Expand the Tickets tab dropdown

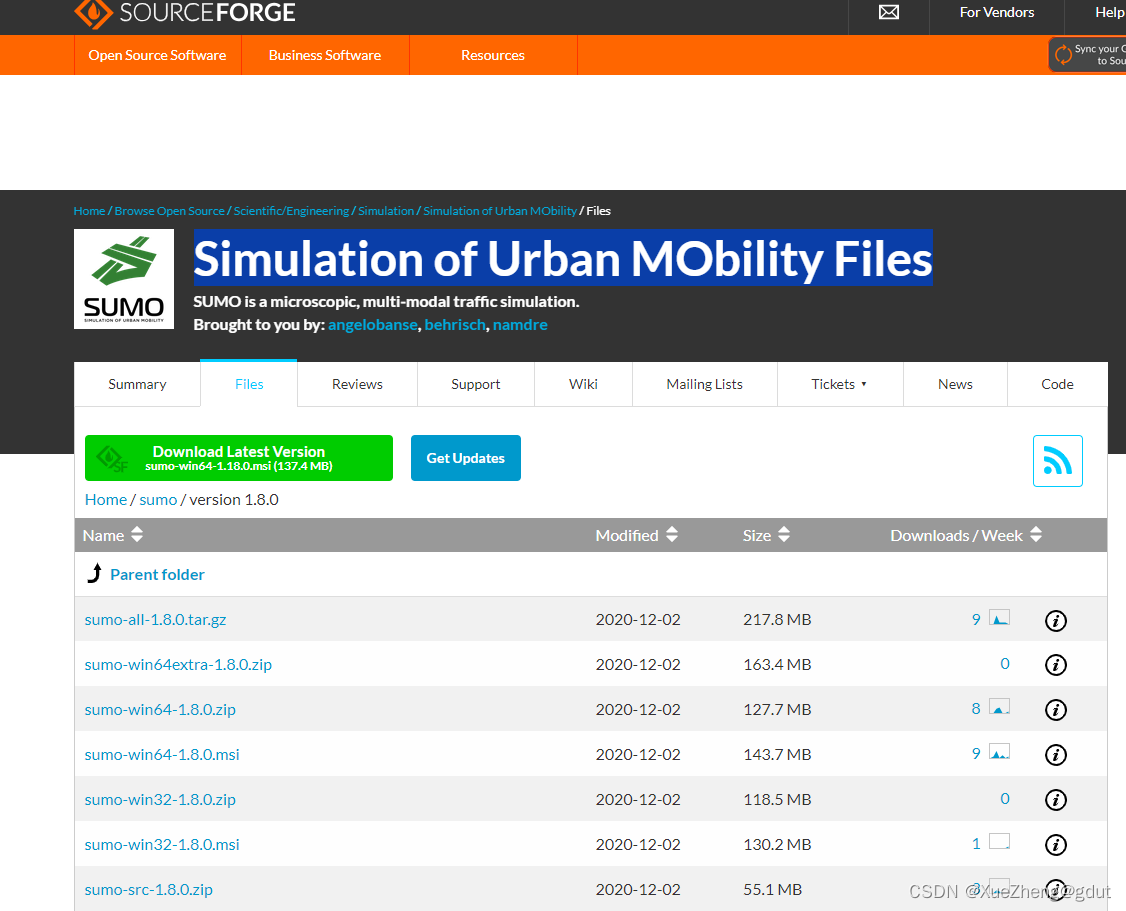(839, 384)
